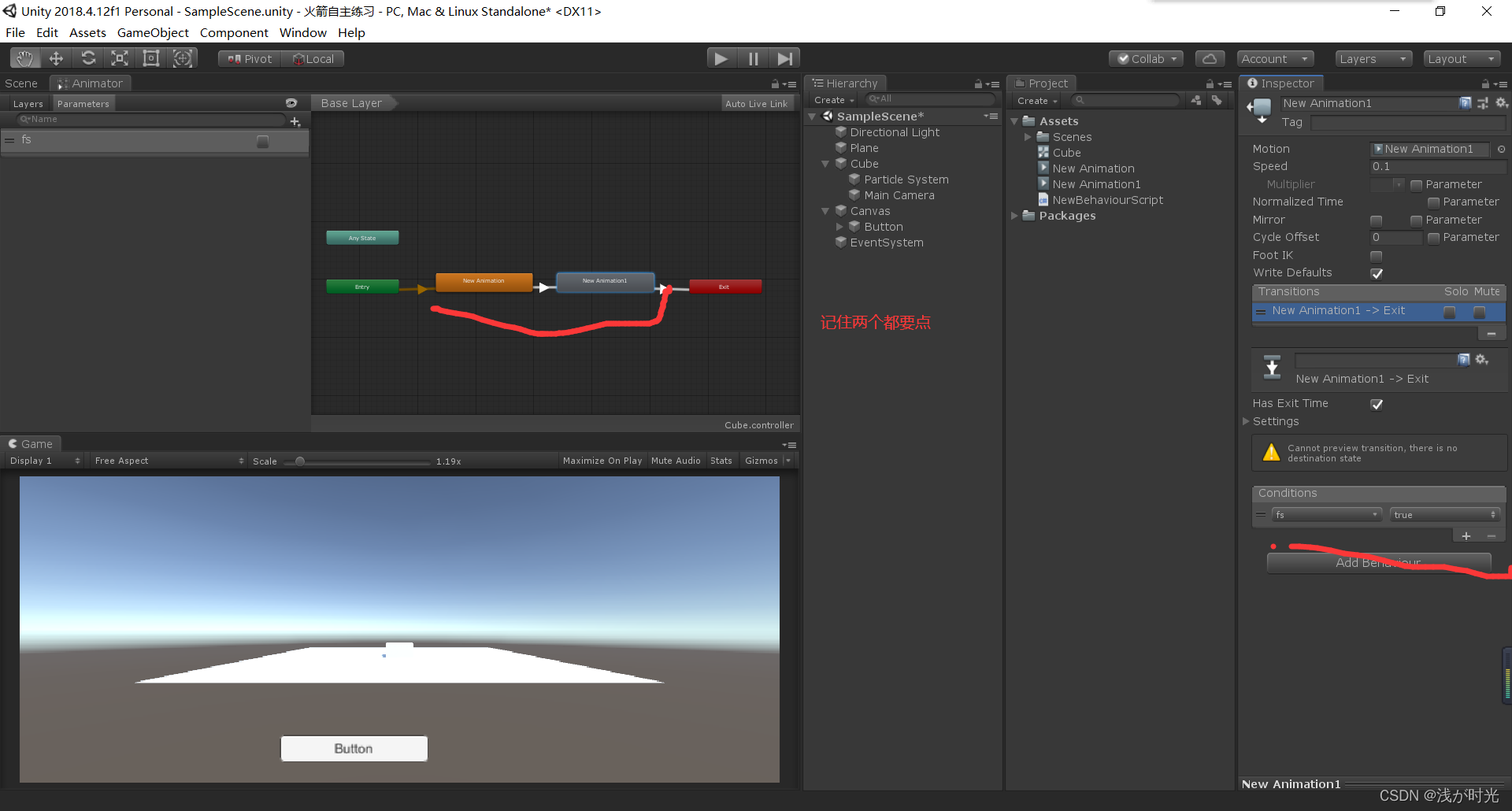Select the Hand tool in toolbar
Image resolution: width=1512 pixels, height=811 pixels.
pos(25,58)
